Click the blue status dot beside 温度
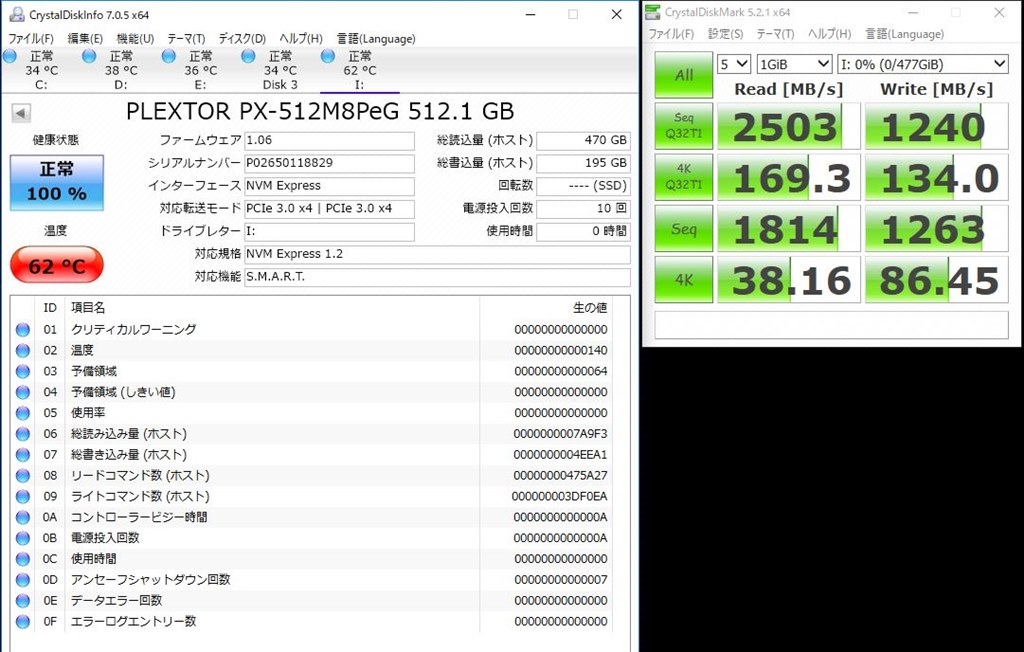Viewport: 1024px width, 652px height. tap(23, 350)
